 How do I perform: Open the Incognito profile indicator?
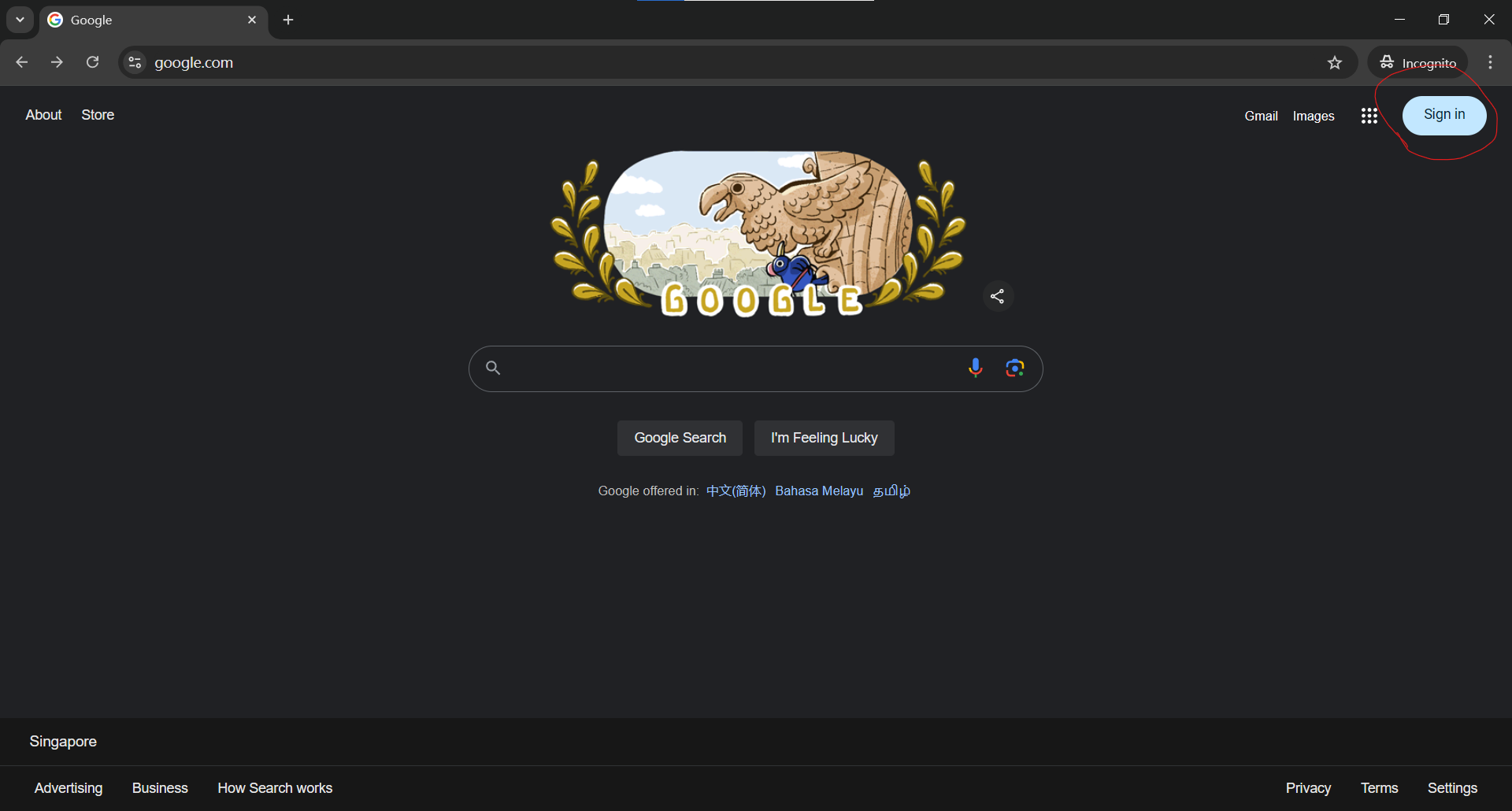point(1417,62)
